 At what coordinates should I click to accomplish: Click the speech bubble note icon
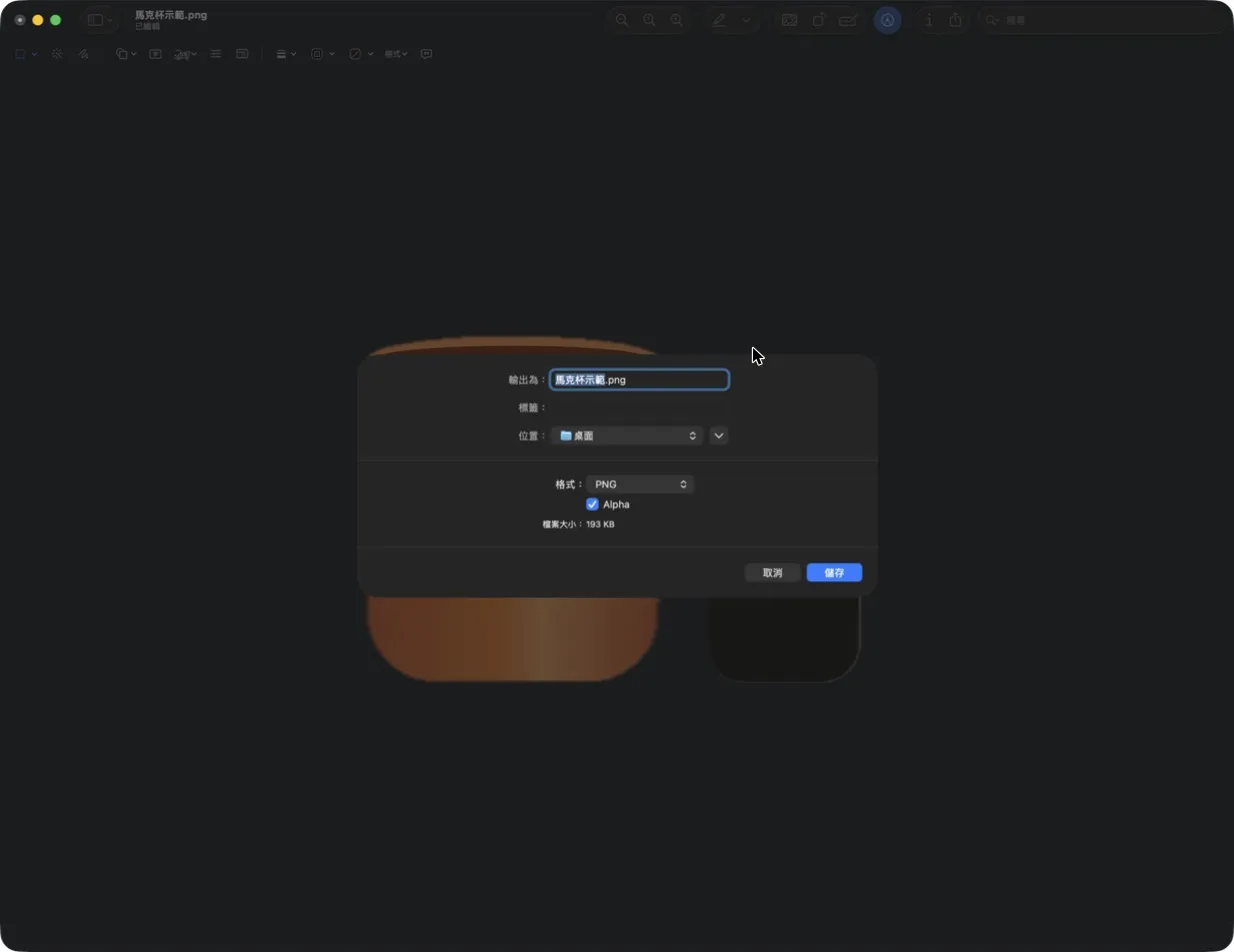point(427,54)
